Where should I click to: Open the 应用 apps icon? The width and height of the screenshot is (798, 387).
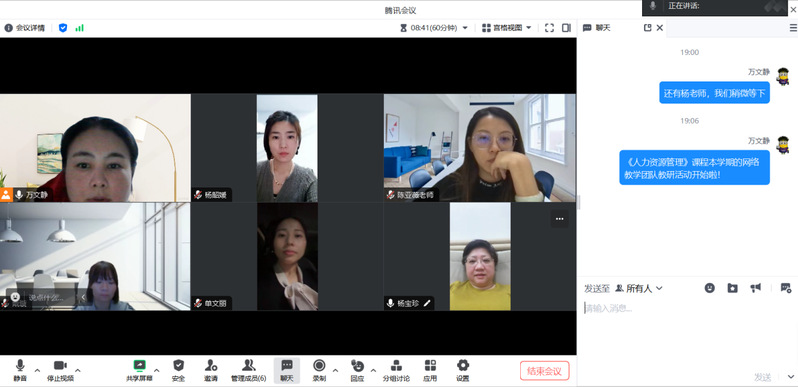pos(430,371)
